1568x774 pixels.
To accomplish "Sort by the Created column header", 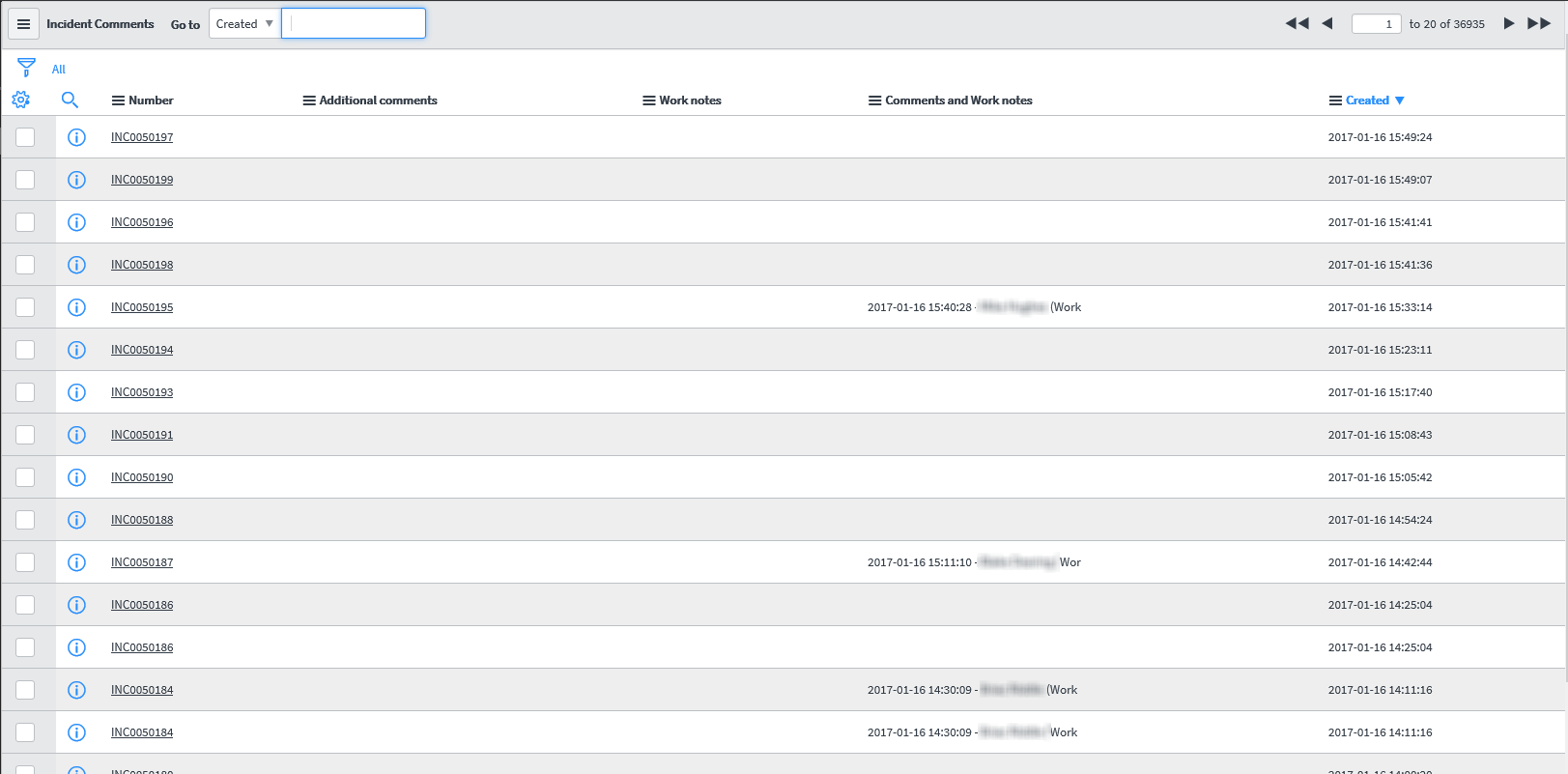I will coord(1367,100).
